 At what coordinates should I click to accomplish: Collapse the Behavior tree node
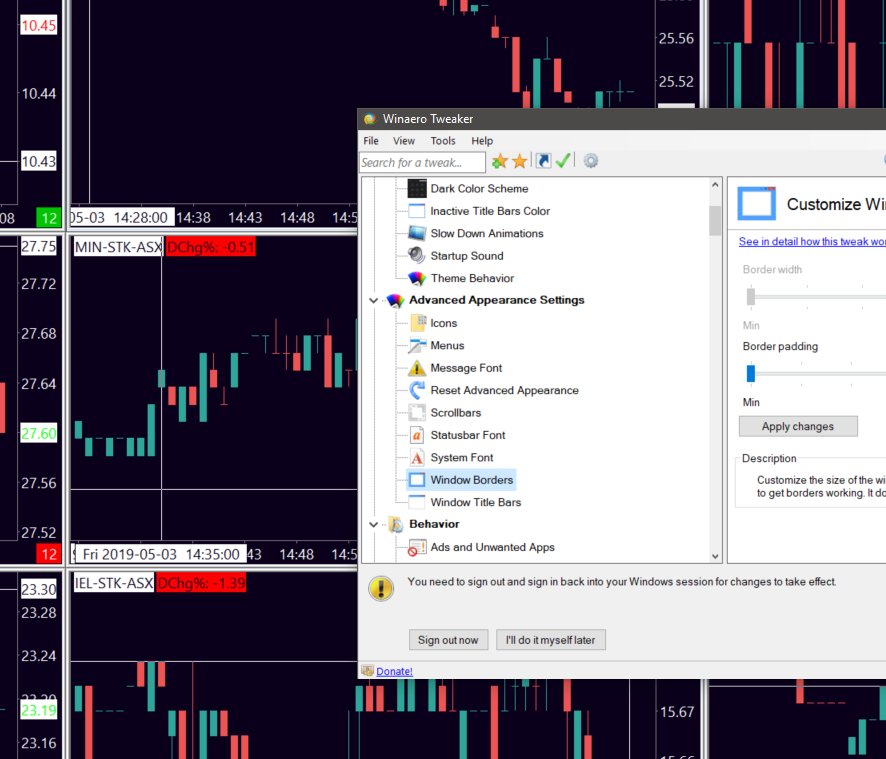click(373, 524)
